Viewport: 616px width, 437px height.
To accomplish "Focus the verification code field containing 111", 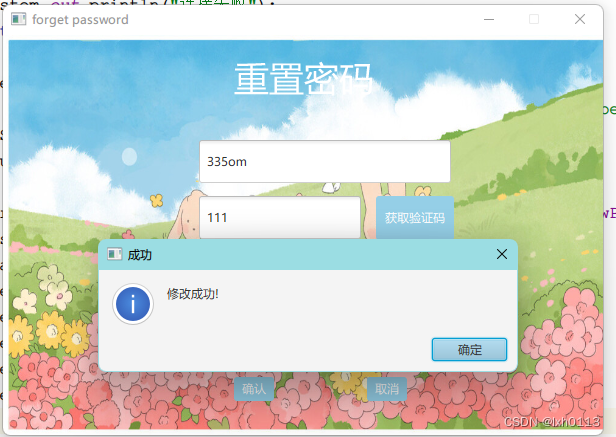I will [x=280, y=218].
